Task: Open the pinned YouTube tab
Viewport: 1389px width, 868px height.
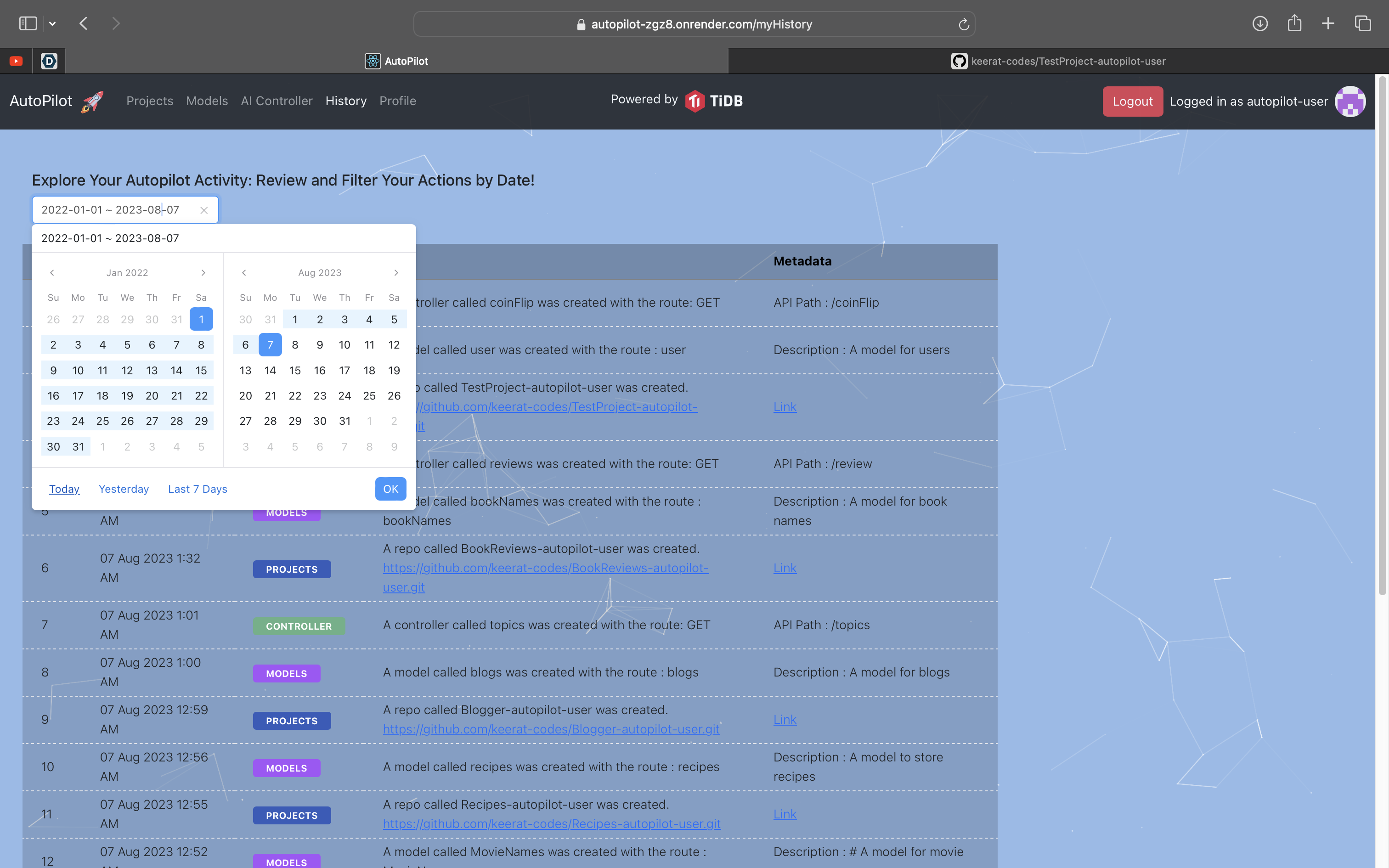Action: [16, 61]
